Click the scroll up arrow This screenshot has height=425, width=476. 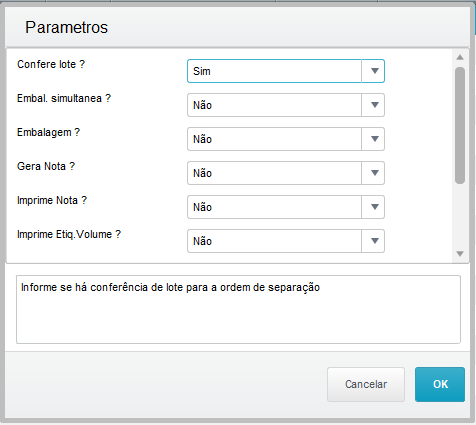coord(460,57)
